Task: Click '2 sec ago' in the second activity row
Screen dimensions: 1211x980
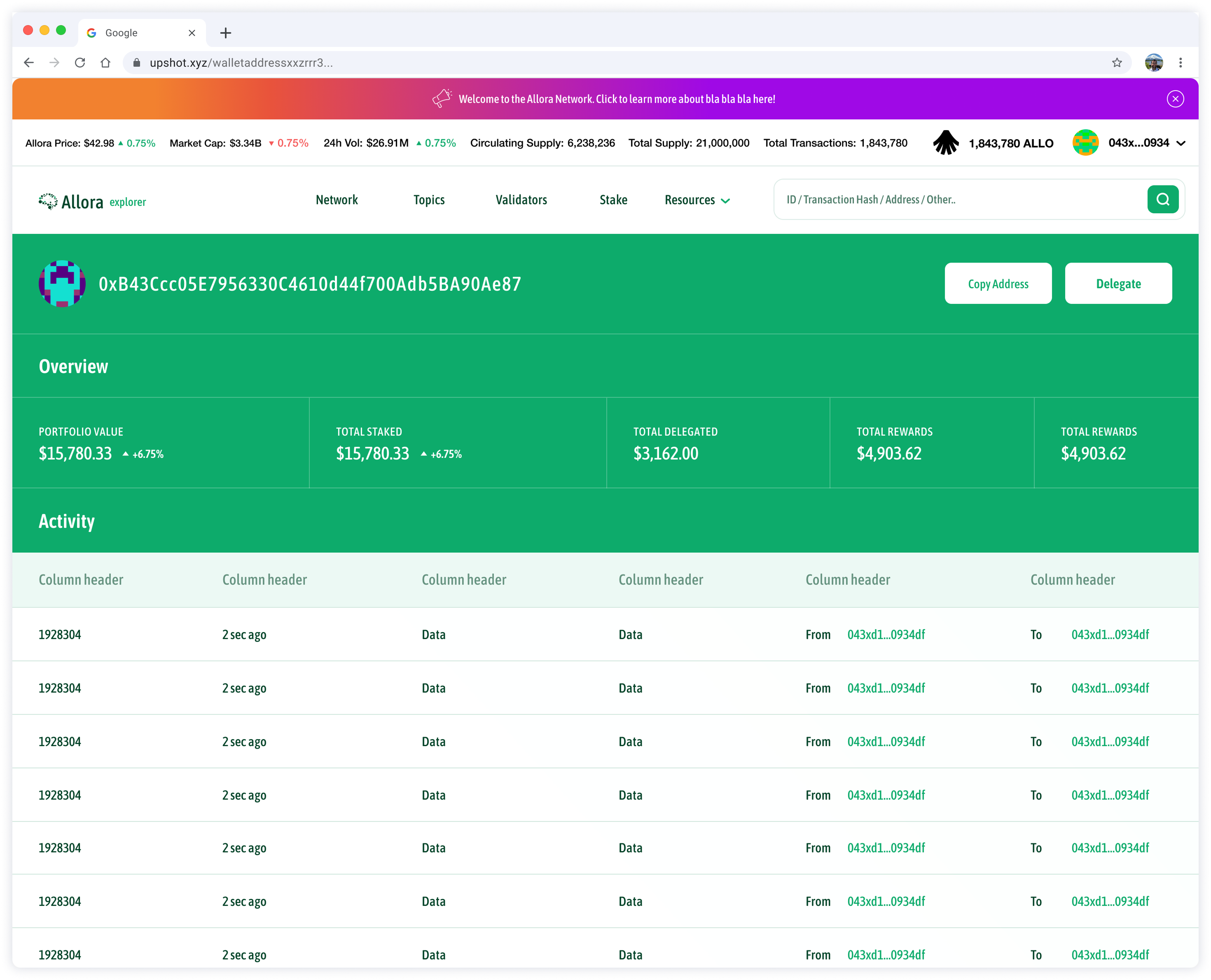Action: 244,688
